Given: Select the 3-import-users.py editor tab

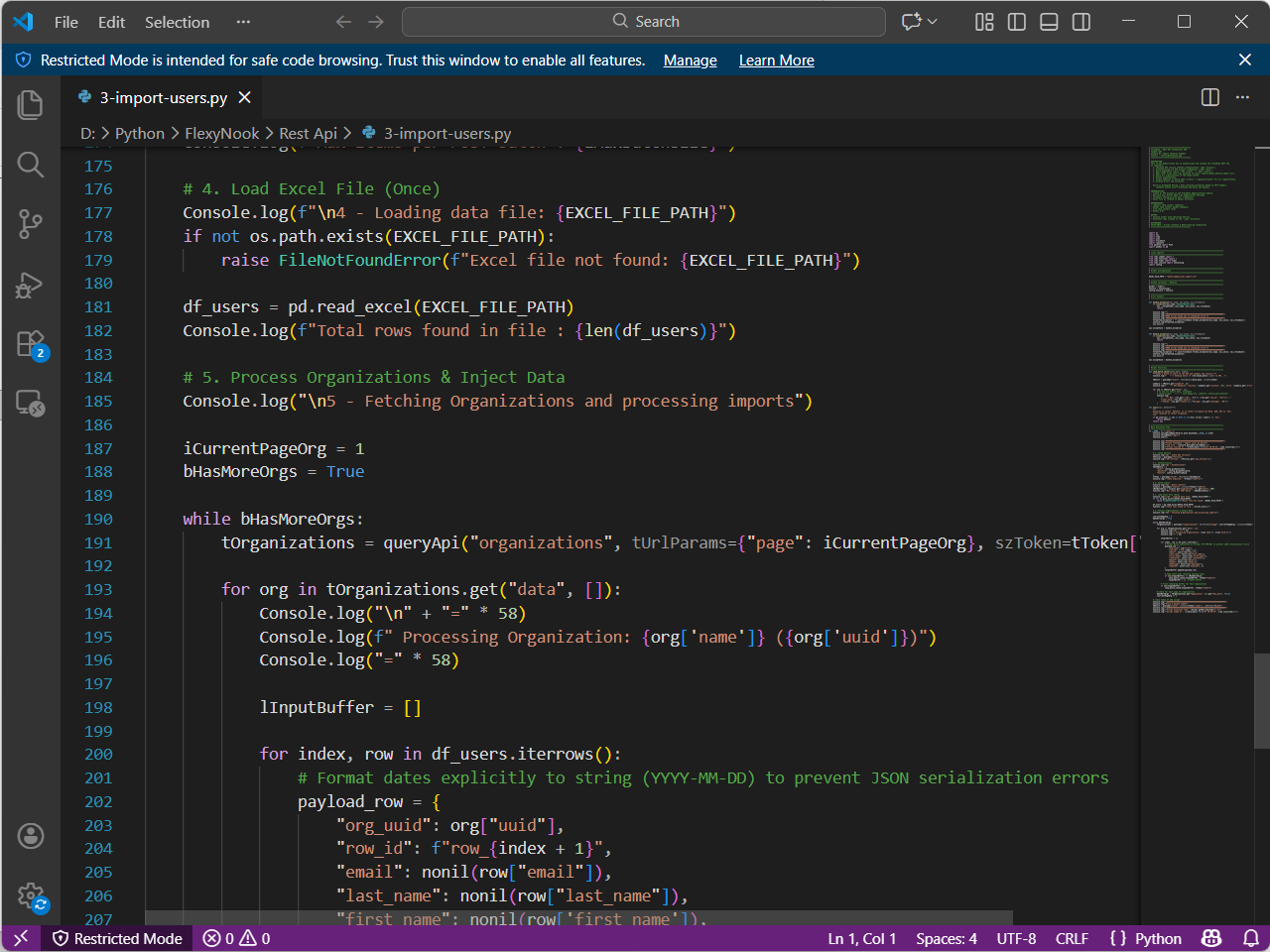Looking at the screenshot, I should 164,97.
